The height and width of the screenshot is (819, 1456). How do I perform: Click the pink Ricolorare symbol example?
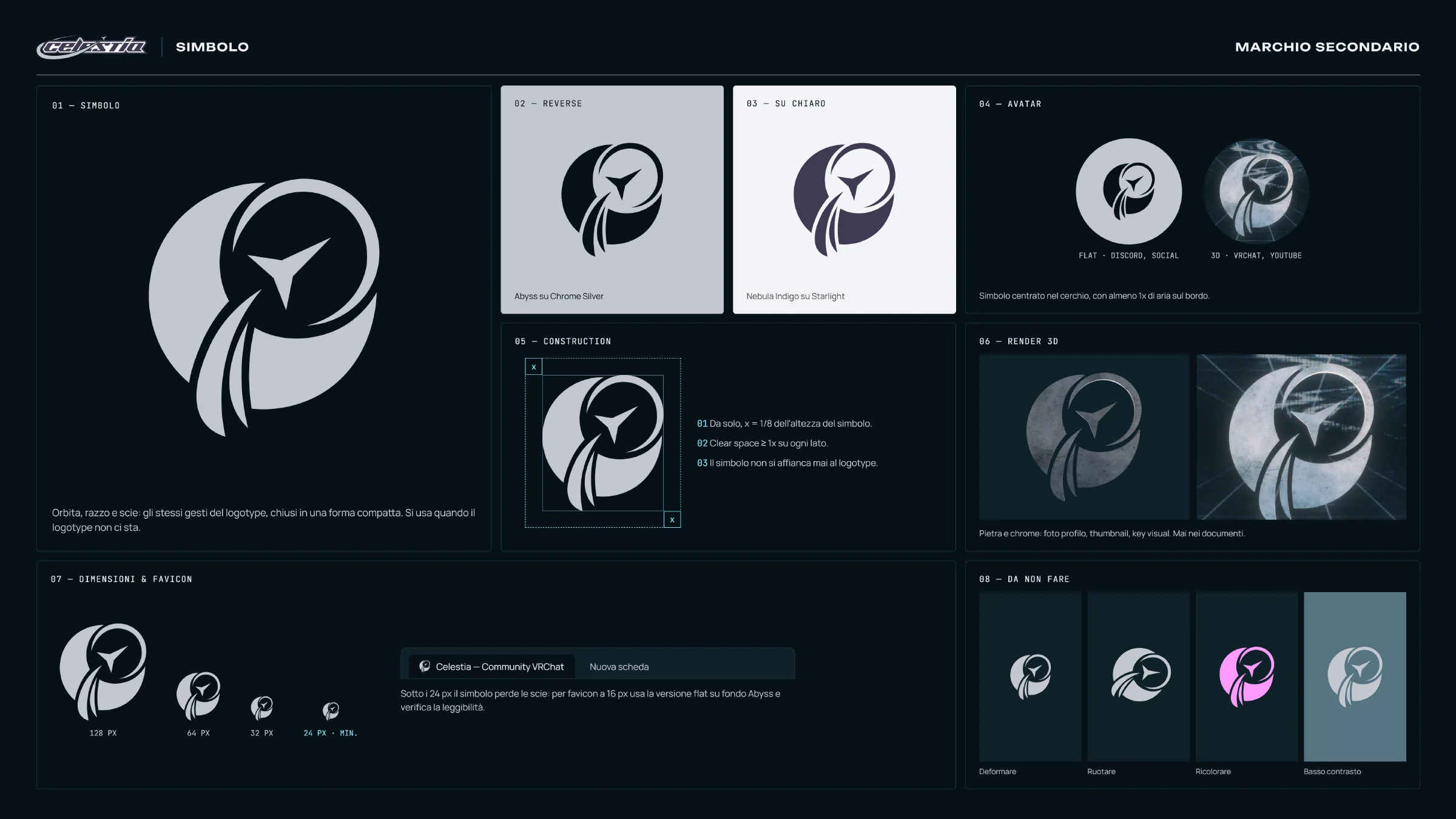point(1247,676)
